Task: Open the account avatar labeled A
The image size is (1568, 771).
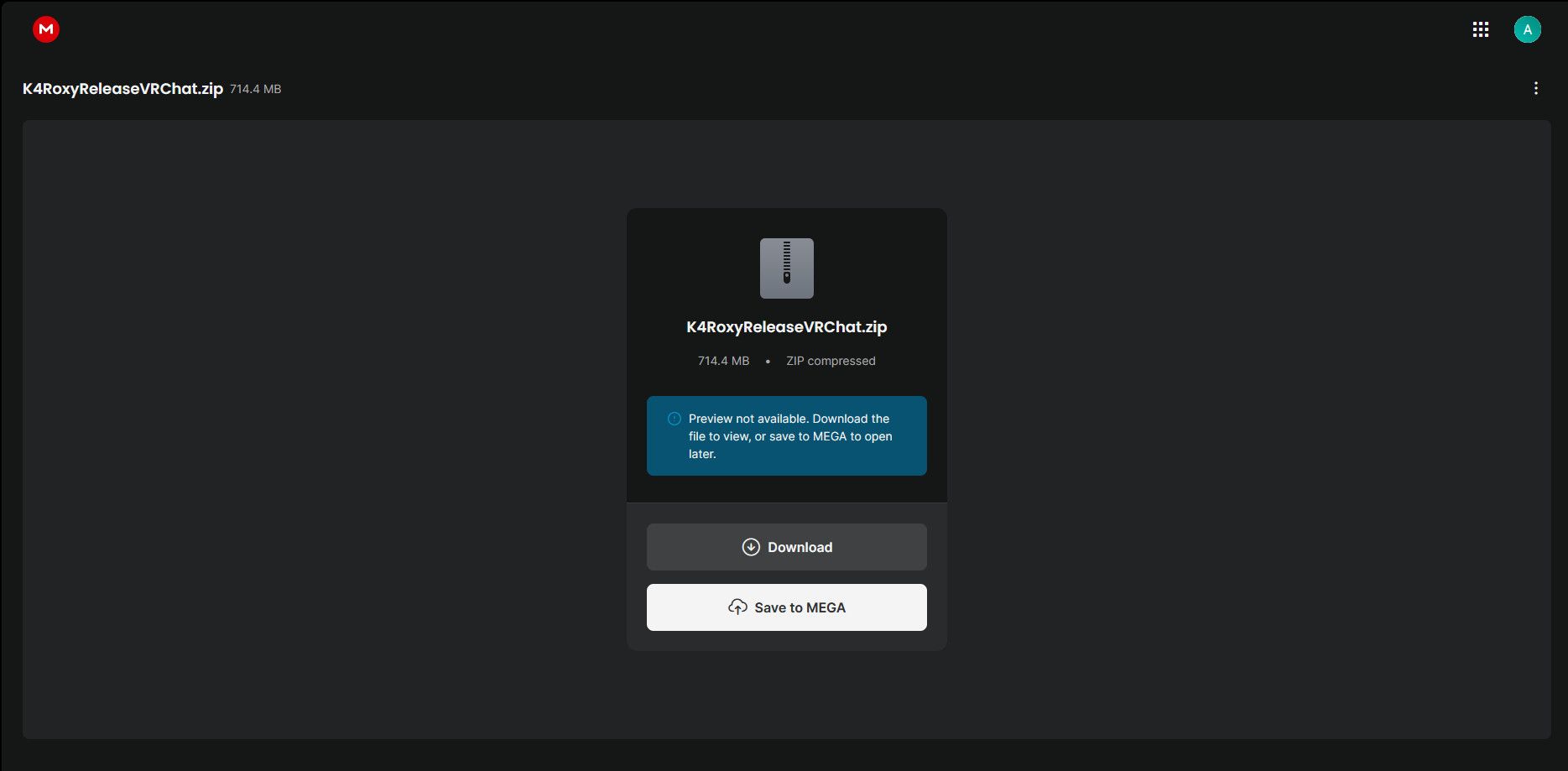Action: coord(1527,29)
